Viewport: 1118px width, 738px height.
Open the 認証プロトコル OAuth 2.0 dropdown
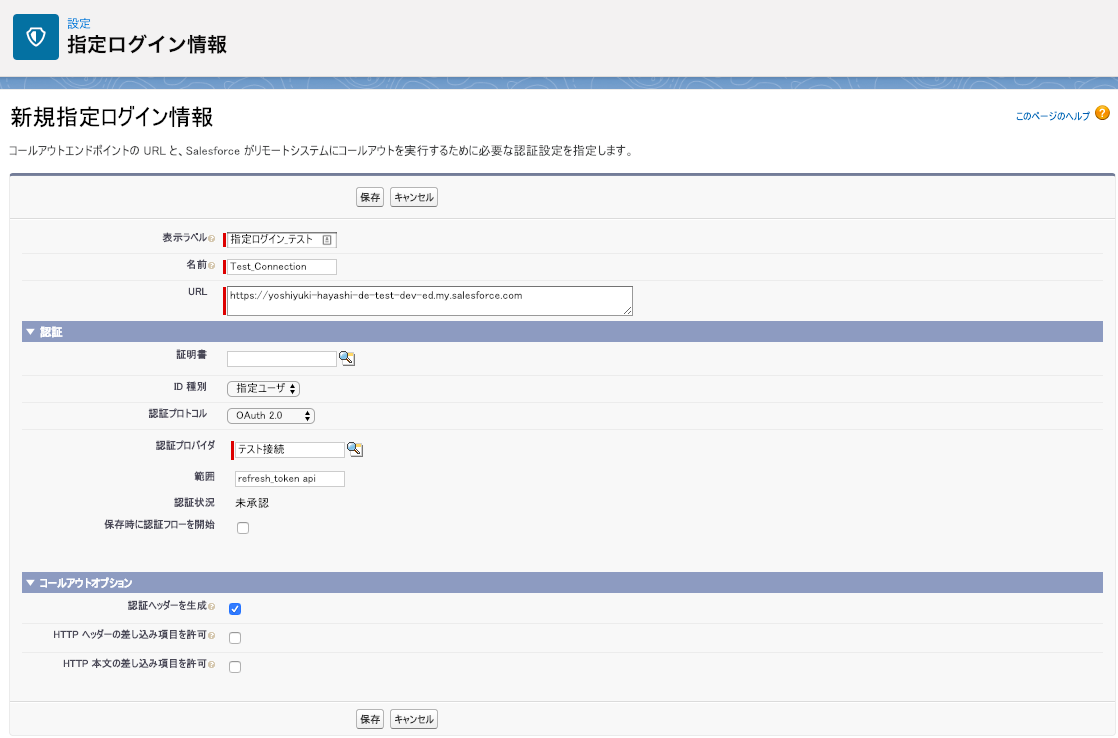click(x=271, y=416)
